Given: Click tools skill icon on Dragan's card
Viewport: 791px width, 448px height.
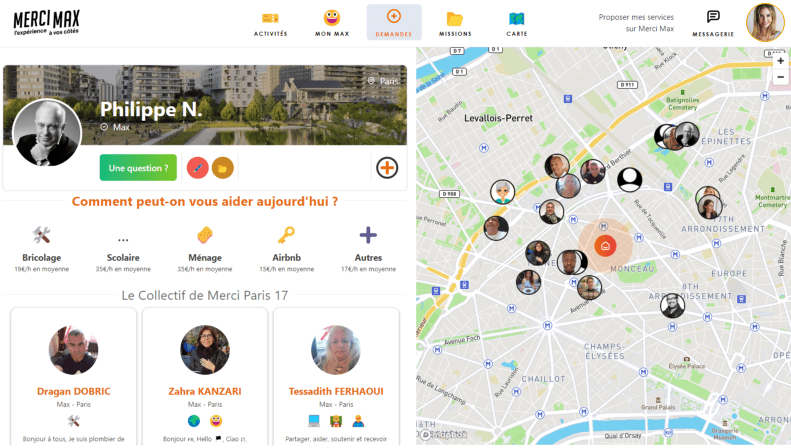Looking at the screenshot, I should click(x=74, y=421).
